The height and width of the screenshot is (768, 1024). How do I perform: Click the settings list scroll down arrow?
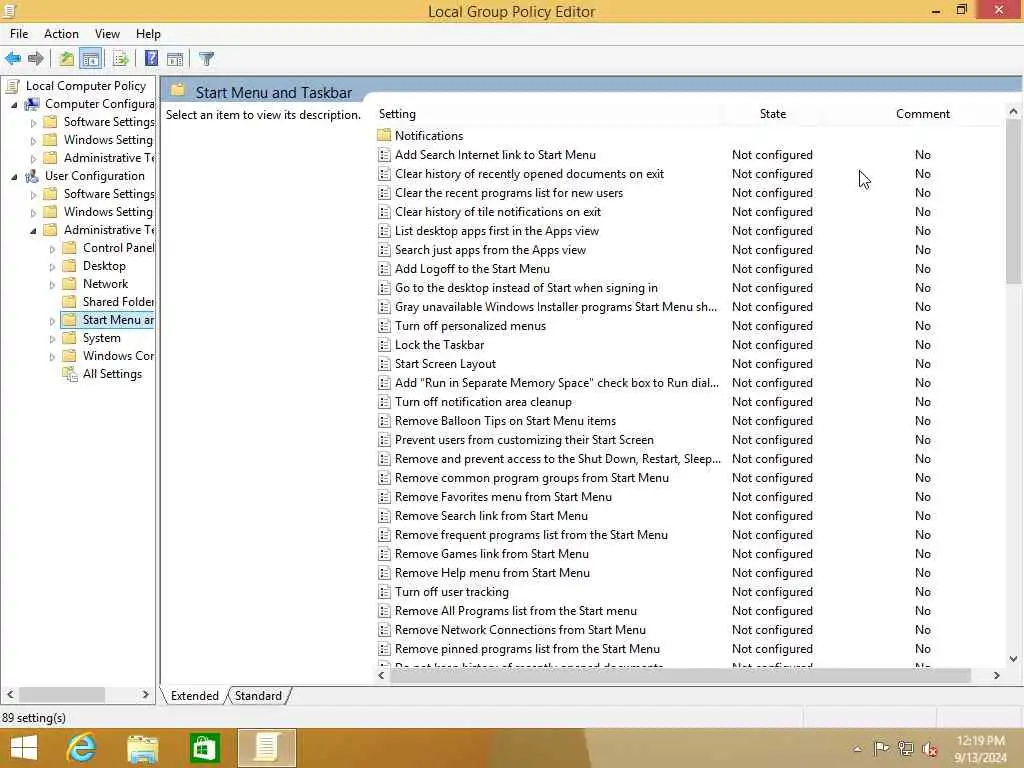1013,659
